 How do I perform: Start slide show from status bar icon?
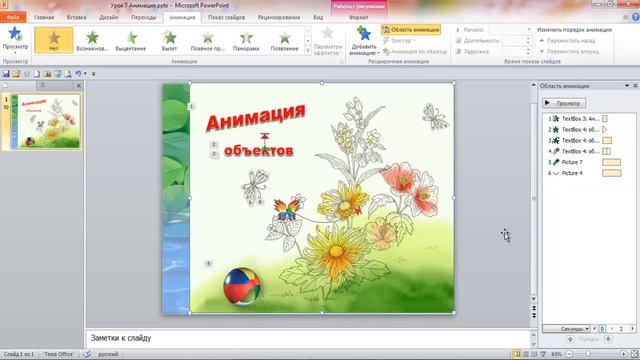[x=543, y=354]
